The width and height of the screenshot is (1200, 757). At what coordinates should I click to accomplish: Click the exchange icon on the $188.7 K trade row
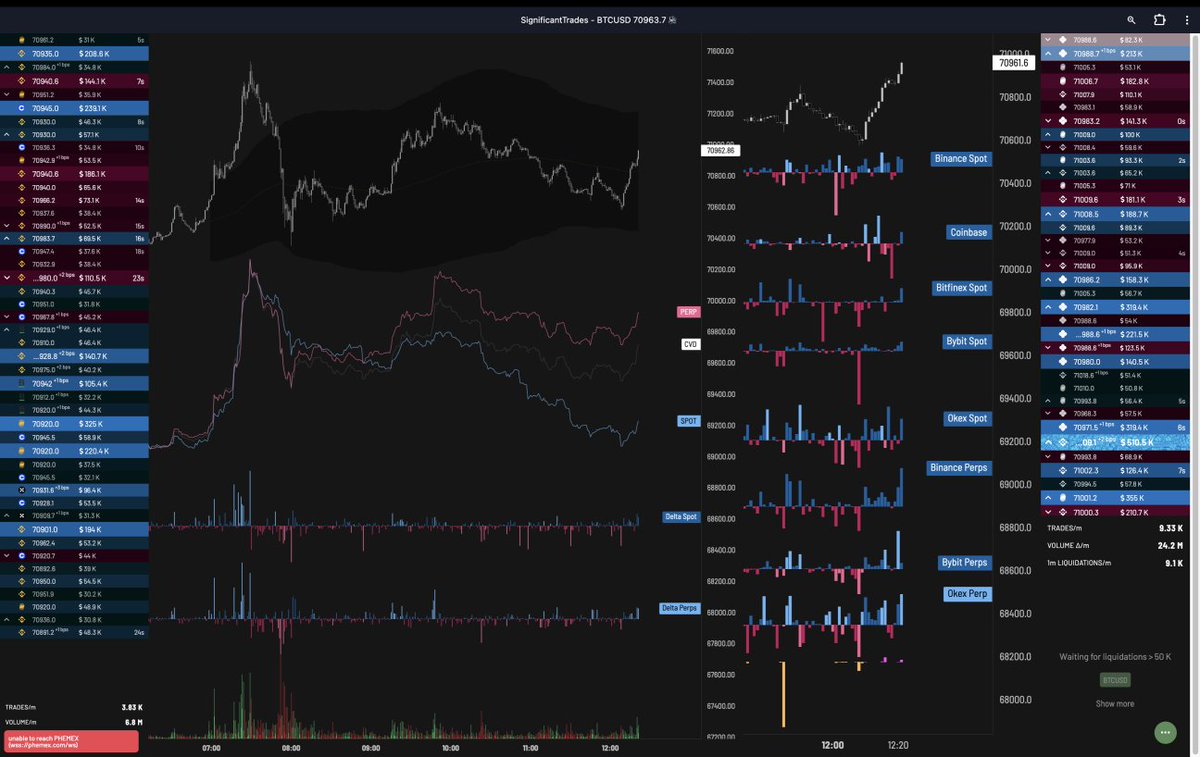[1063, 214]
